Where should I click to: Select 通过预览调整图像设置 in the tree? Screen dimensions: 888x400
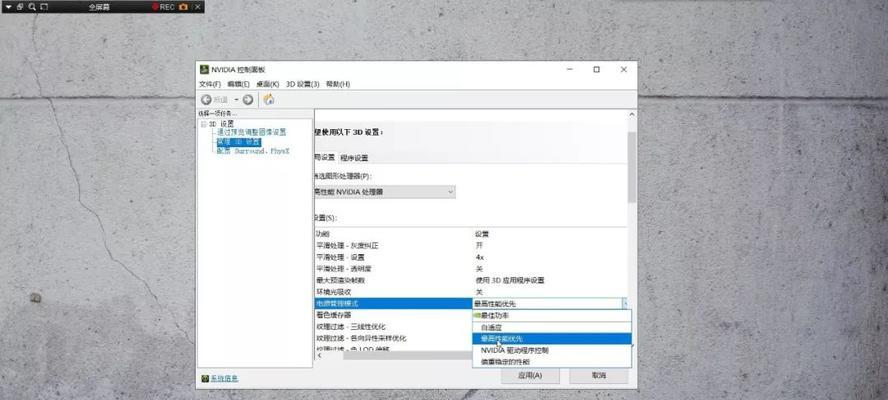251,132
